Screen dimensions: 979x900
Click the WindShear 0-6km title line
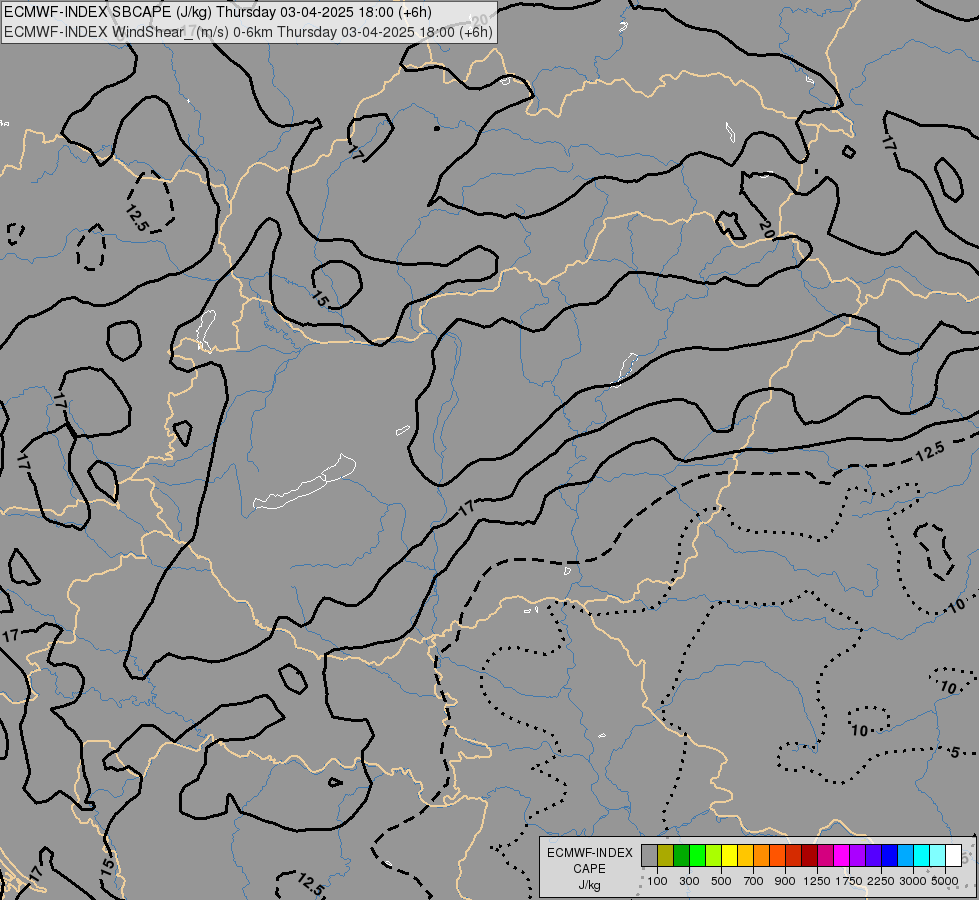coord(248,31)
